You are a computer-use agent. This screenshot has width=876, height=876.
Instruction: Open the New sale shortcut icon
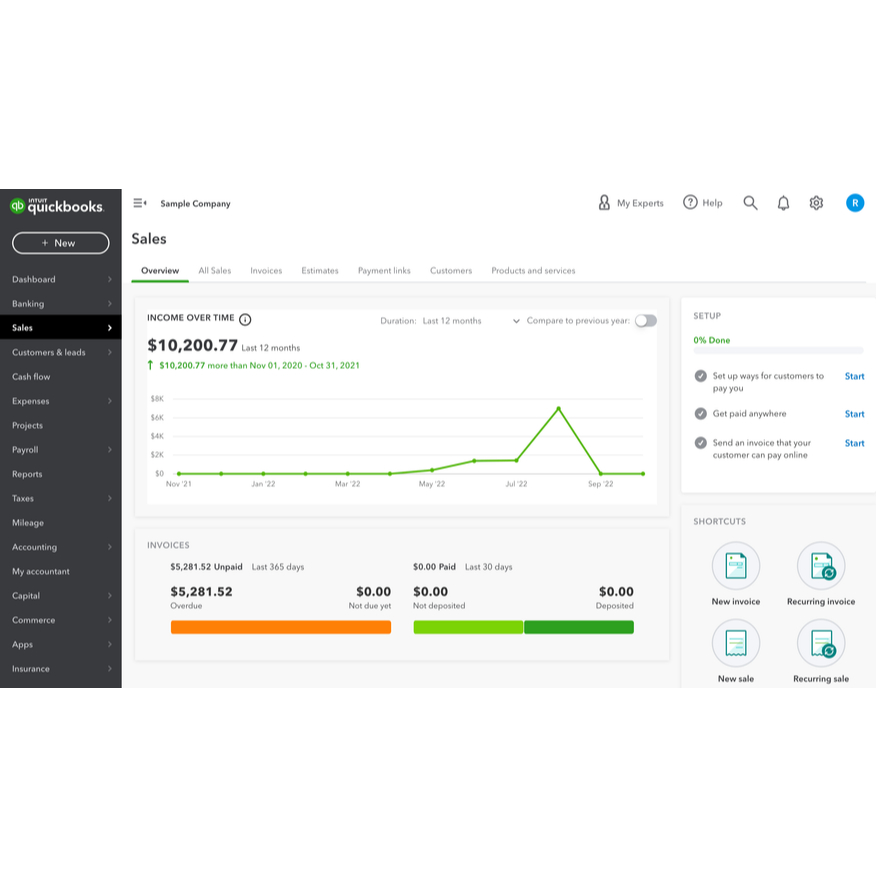tap(735, 643)
